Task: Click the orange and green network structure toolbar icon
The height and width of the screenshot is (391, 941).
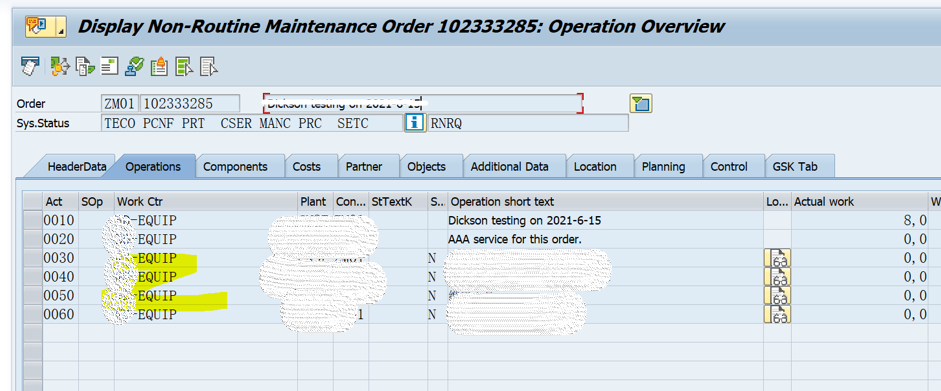Action: [x=60, y=67]
